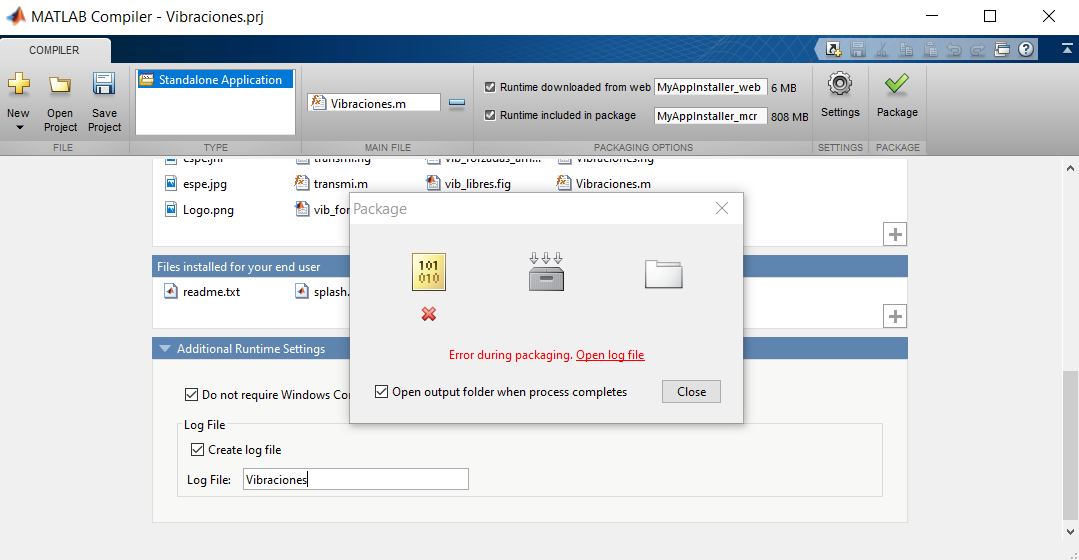Toggle the Create log file checkbox
This screenshot has width=1079, height=560.
click(x=197, y=450)
